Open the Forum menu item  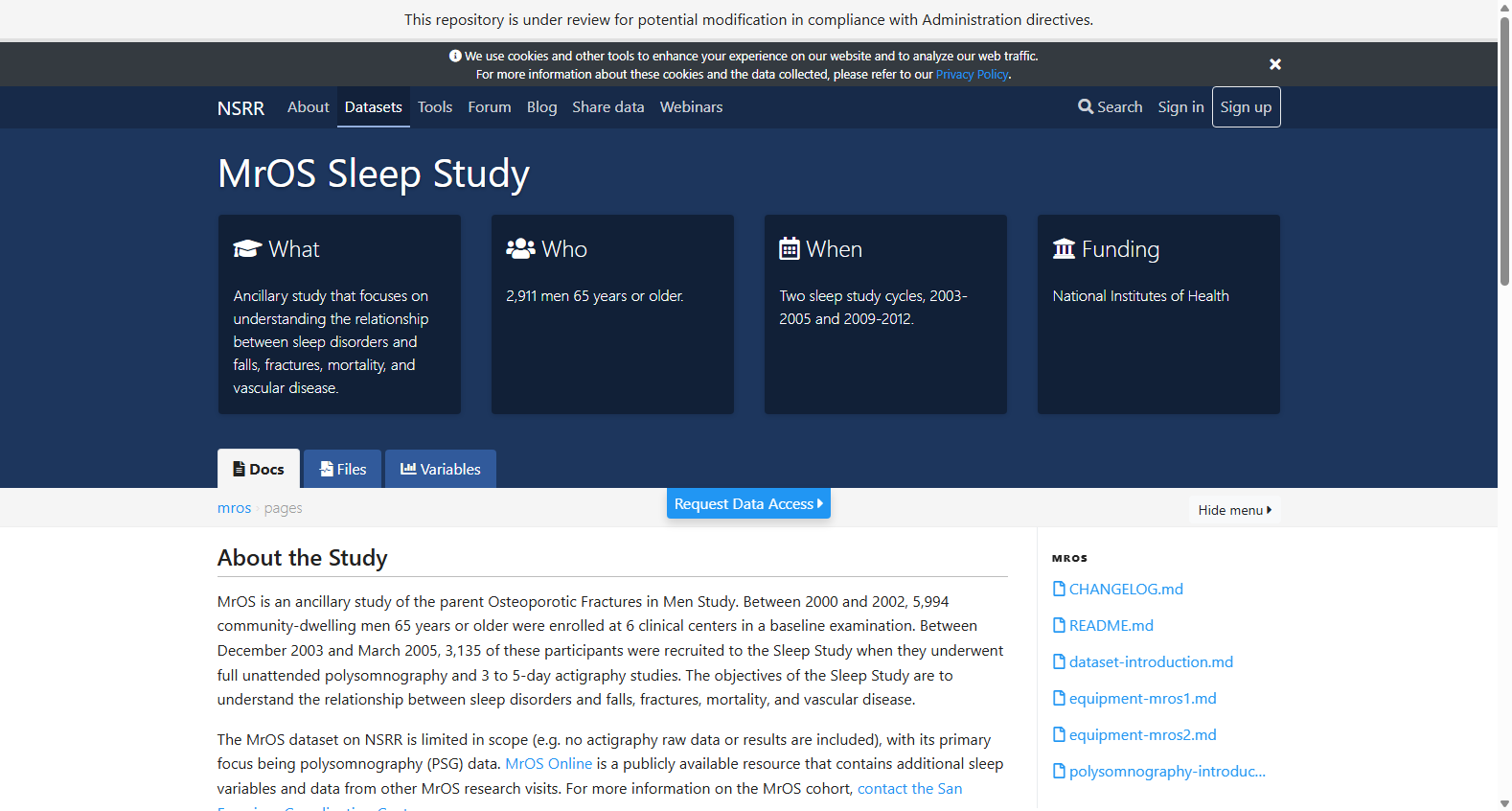pyautogui.click(x=490, y=107)
